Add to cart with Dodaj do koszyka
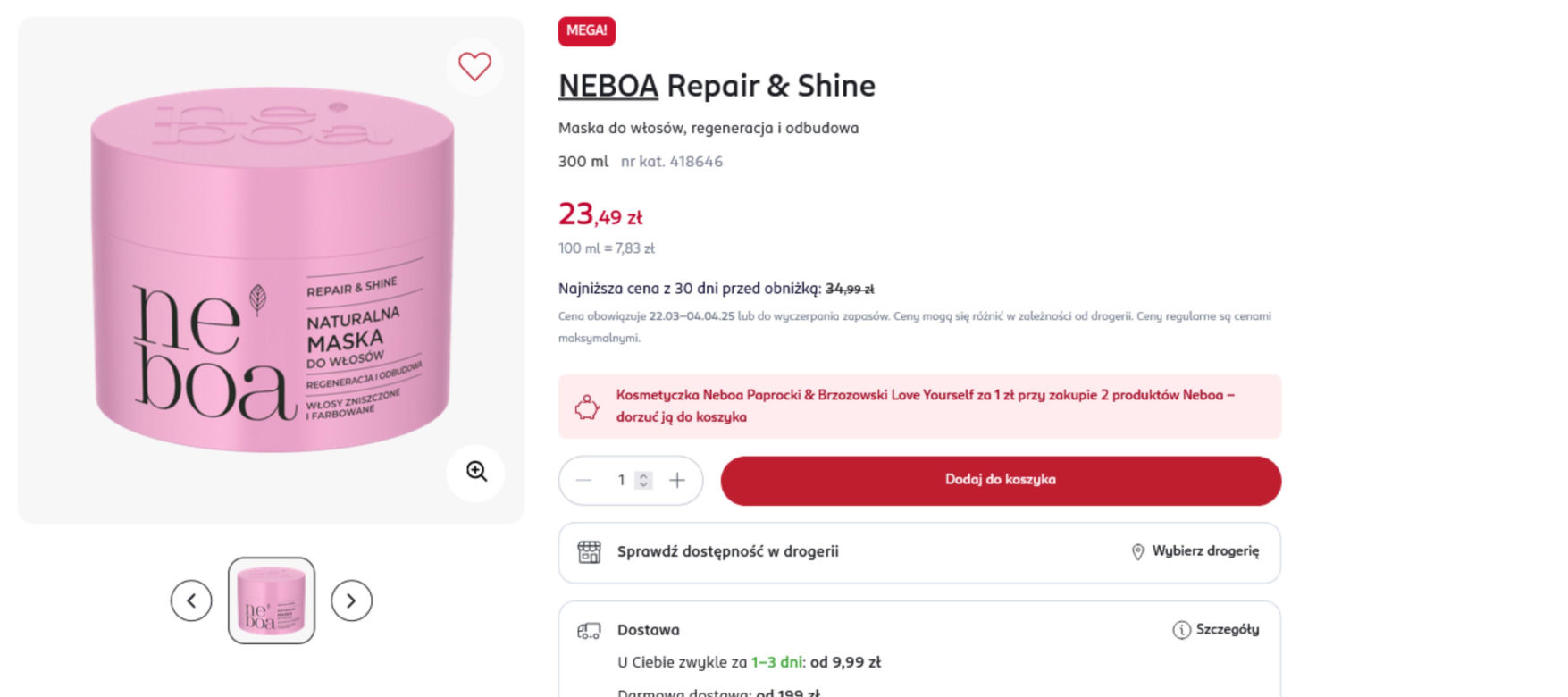Image resolution: width=1568 pixels, height=697 pixels. click(x=1001, y=481)
